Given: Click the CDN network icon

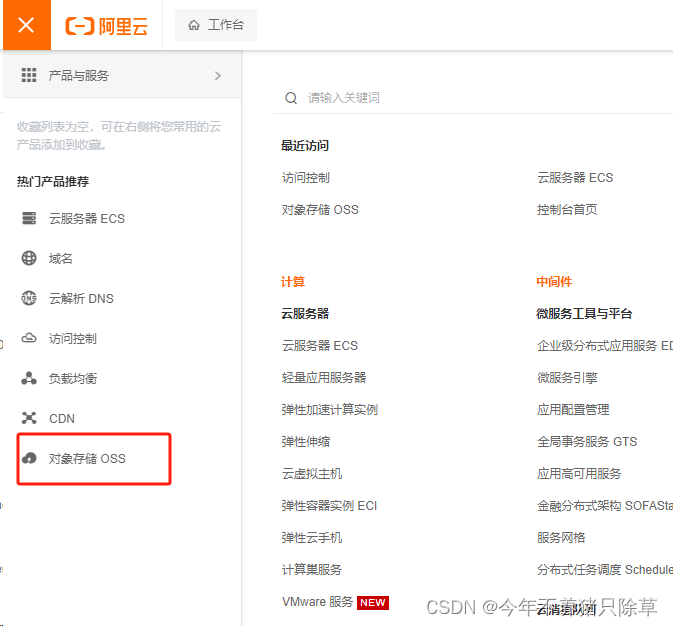Looking at the screenshot, I should click(x=29, y=418).
